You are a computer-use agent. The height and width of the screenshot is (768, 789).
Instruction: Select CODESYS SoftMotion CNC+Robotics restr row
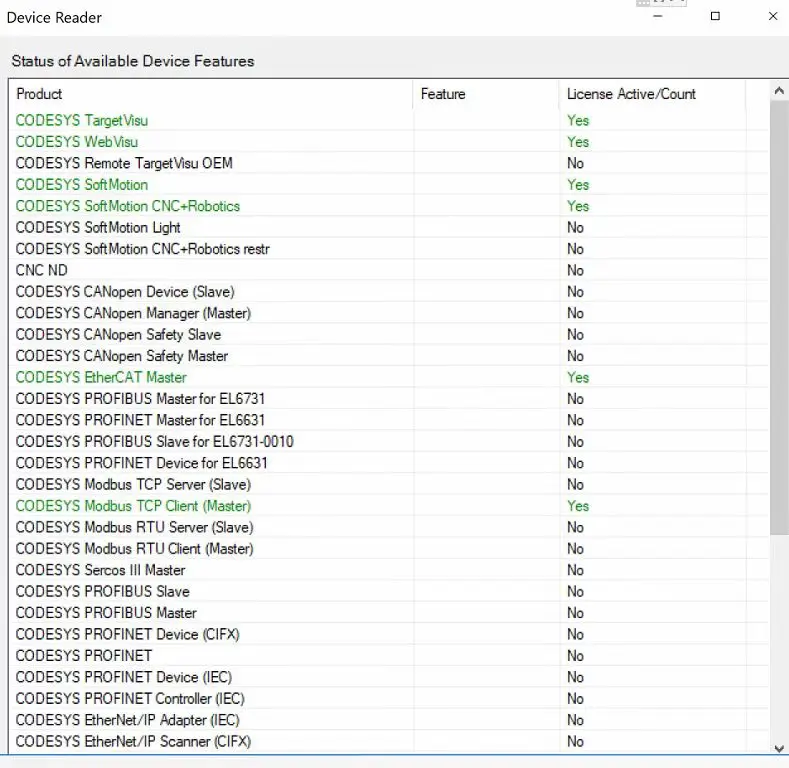[x=388, y=249]
